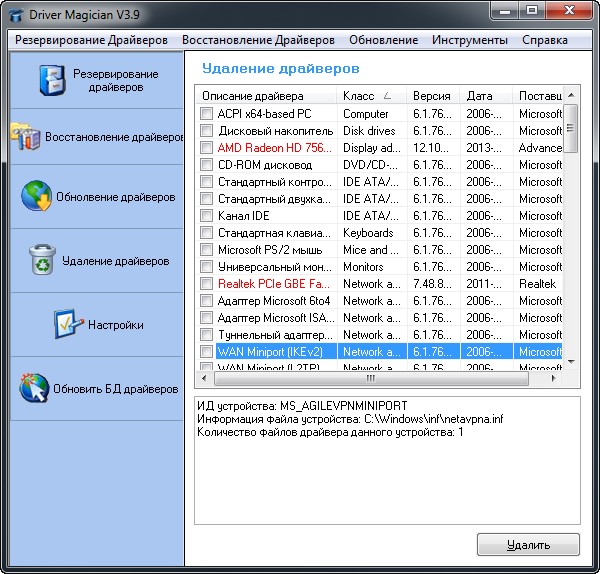The image size is (600, 574).
Task: Check the Универсальный монитор driver checkbox
Action: coord(206,266)
